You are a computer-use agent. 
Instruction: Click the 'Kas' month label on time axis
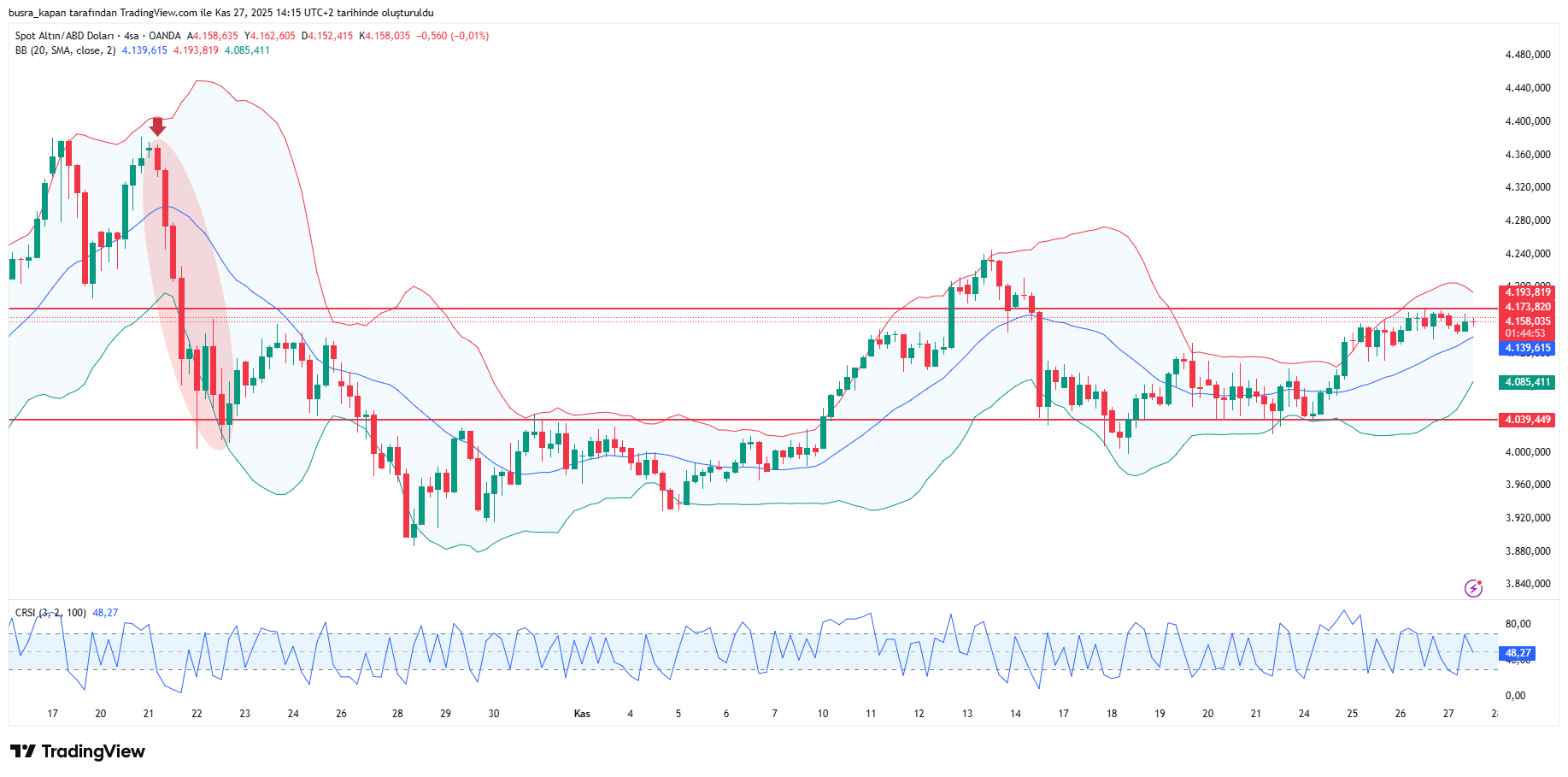point(582,714)
